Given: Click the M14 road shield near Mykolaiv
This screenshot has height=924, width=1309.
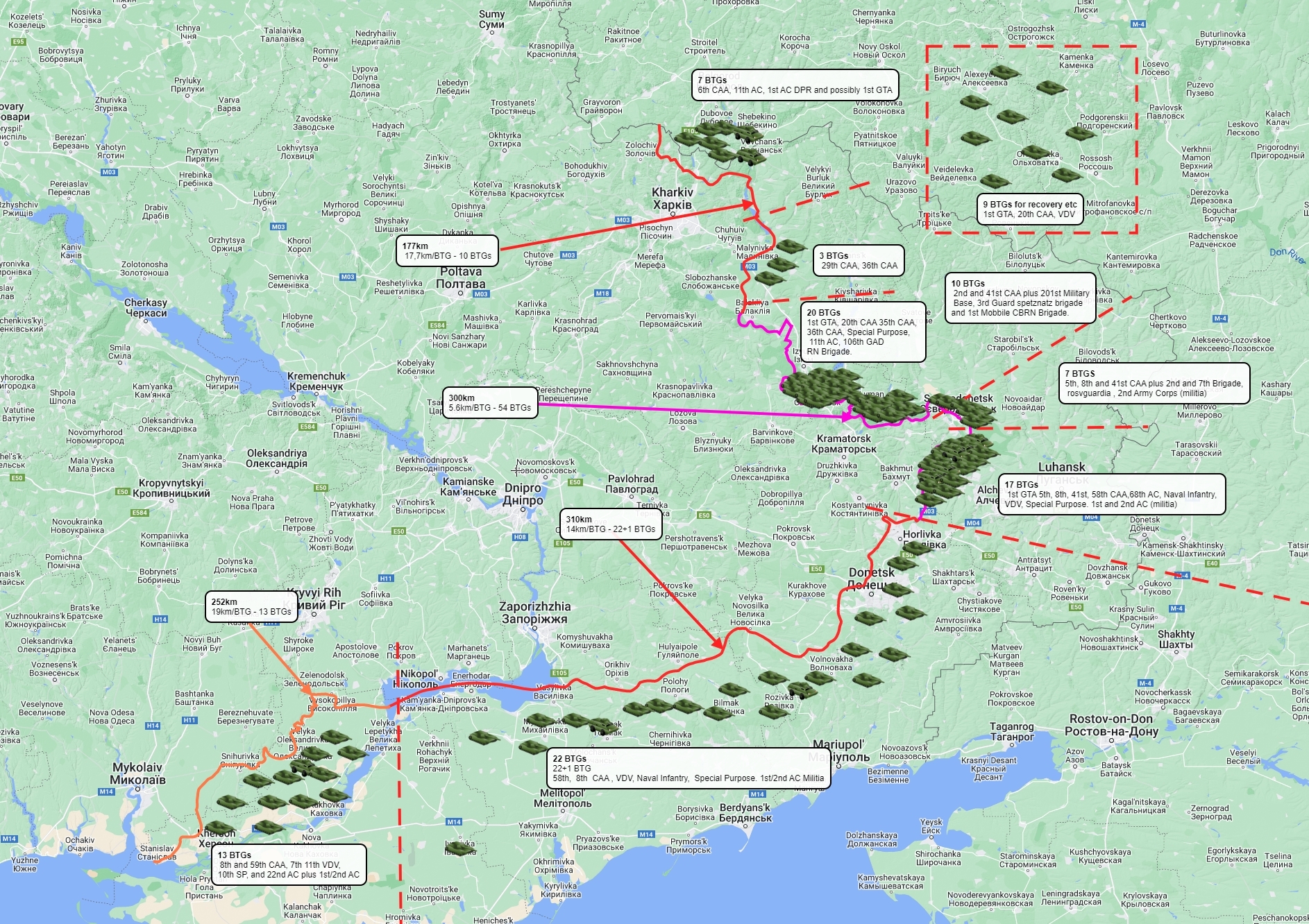Looking at the screenshot, I should tap(106, 792).
